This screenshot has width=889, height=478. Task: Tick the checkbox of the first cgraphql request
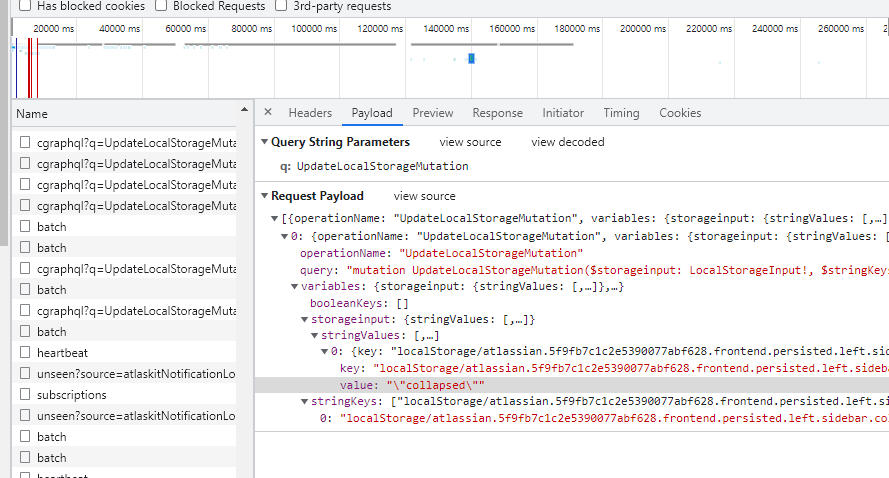[25, 142]
